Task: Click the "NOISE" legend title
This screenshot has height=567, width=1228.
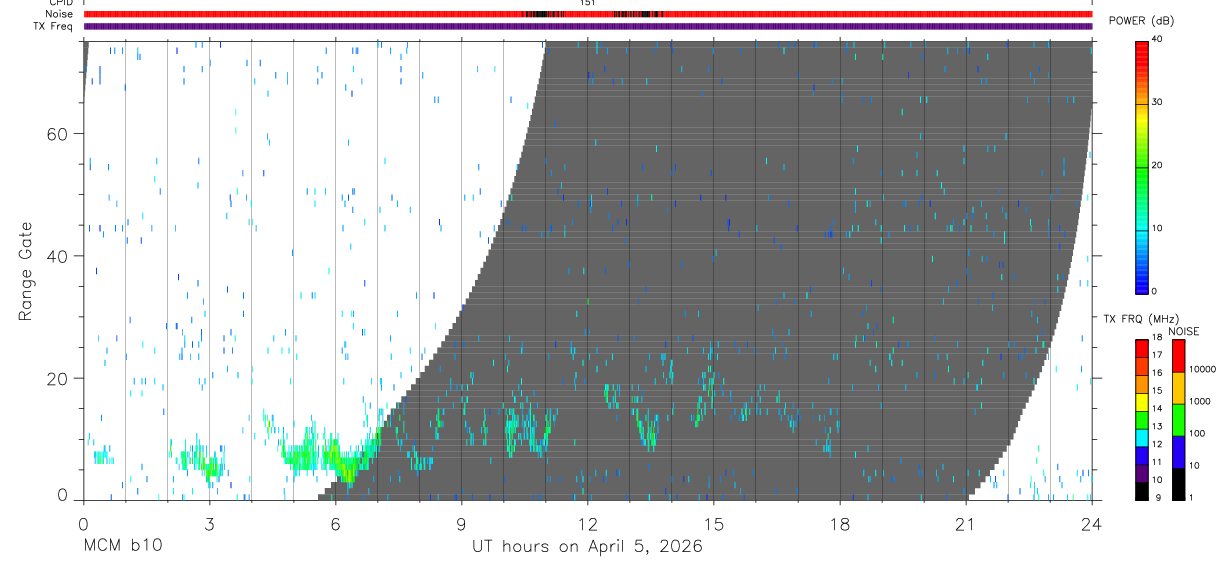Action: (x=1184, y=331)
